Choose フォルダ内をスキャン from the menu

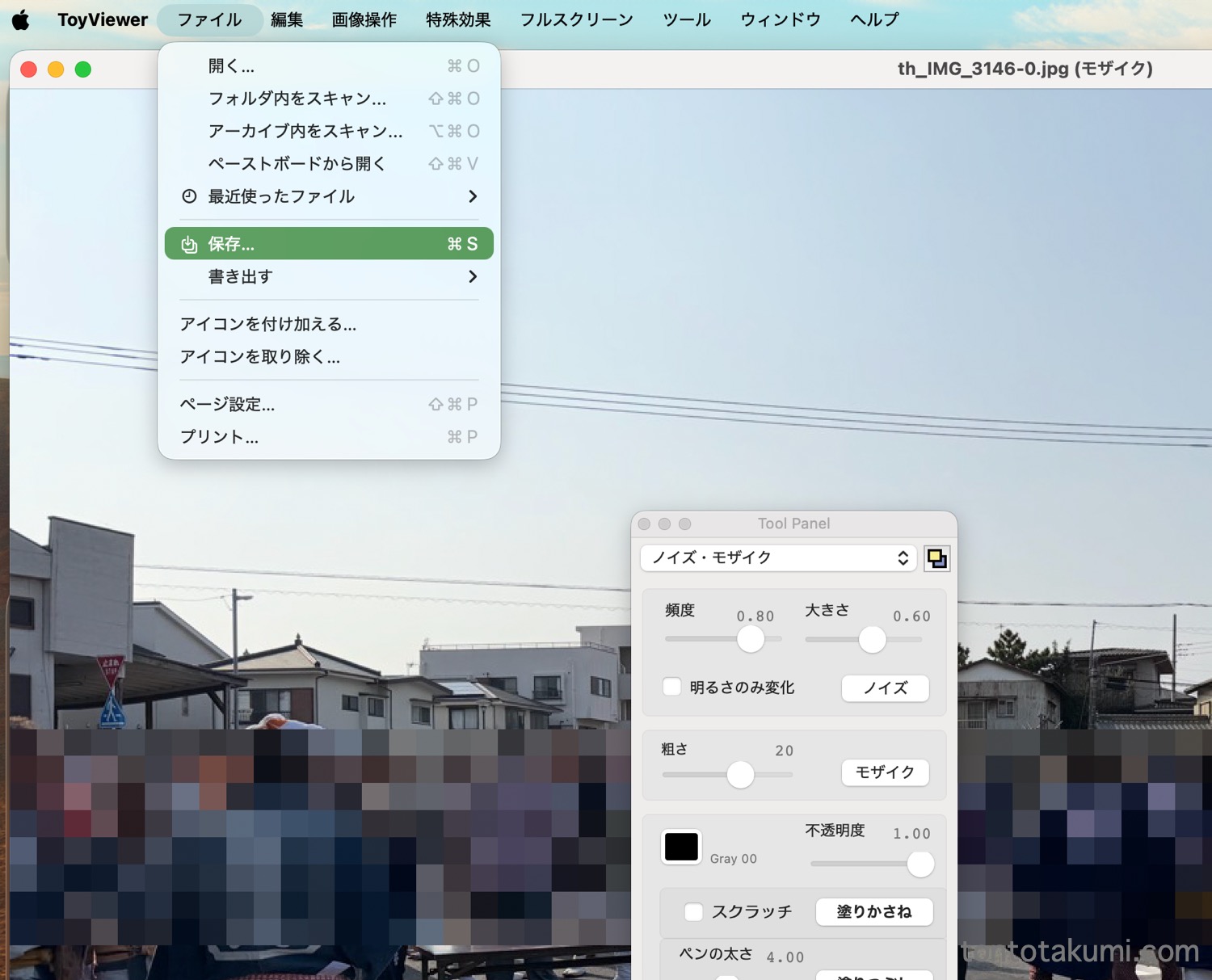click(x=297, y=99)
